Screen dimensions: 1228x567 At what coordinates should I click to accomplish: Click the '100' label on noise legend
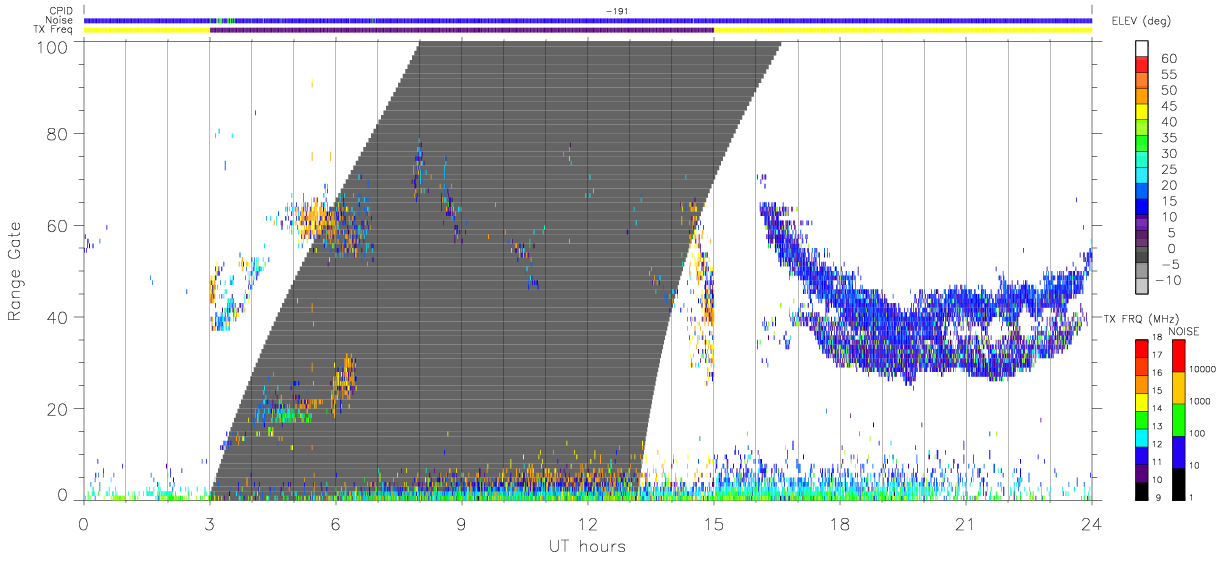(1198, 433)
